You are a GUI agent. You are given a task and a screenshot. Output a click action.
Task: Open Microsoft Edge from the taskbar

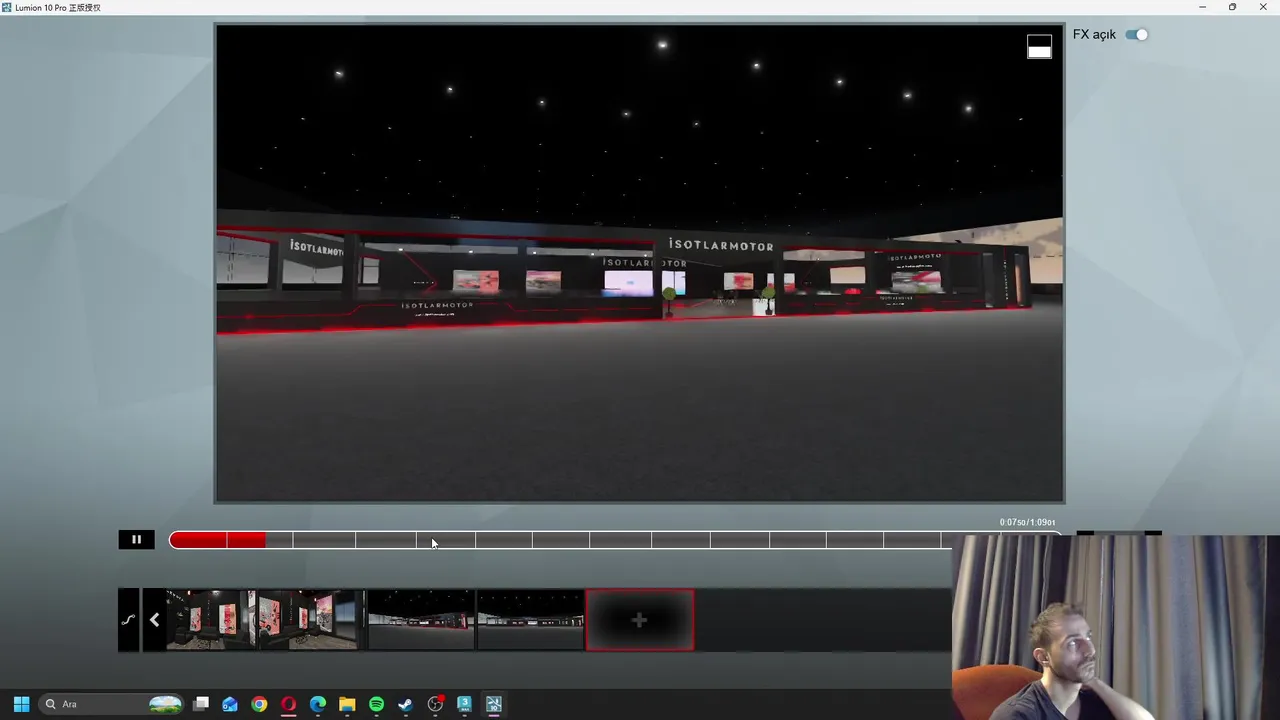pyautogui.click(x=318, y=704)
